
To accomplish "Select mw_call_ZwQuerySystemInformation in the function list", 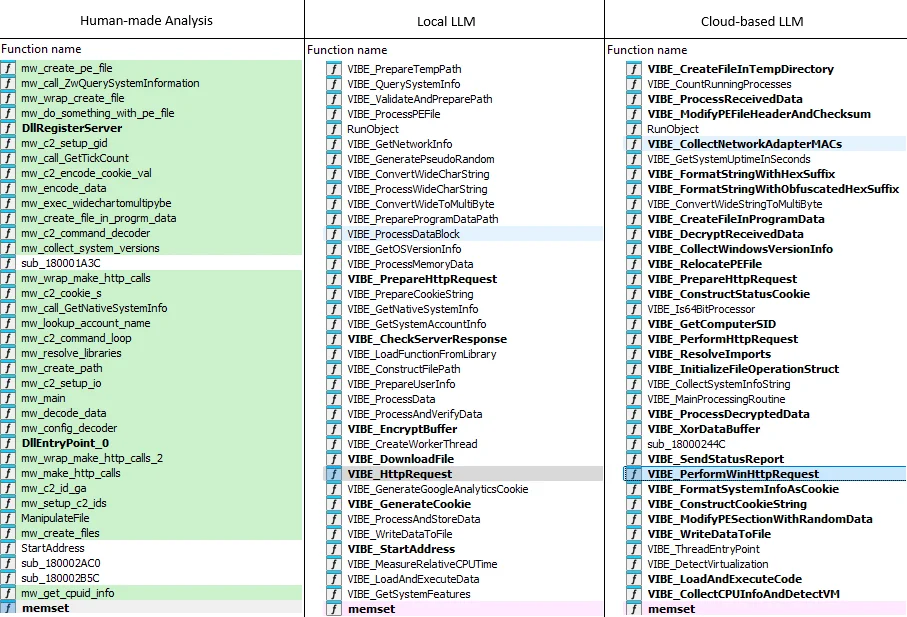I will (x=151, y=83).
